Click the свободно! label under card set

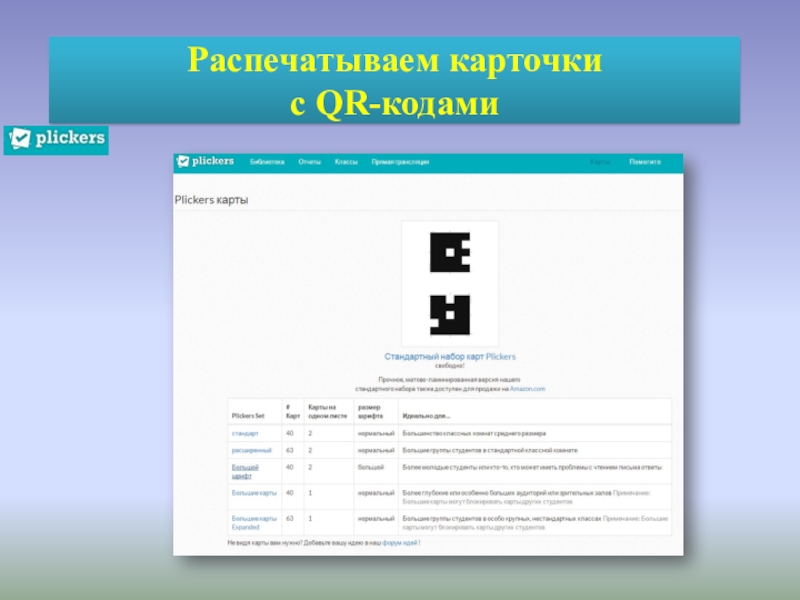coord(449,366)
